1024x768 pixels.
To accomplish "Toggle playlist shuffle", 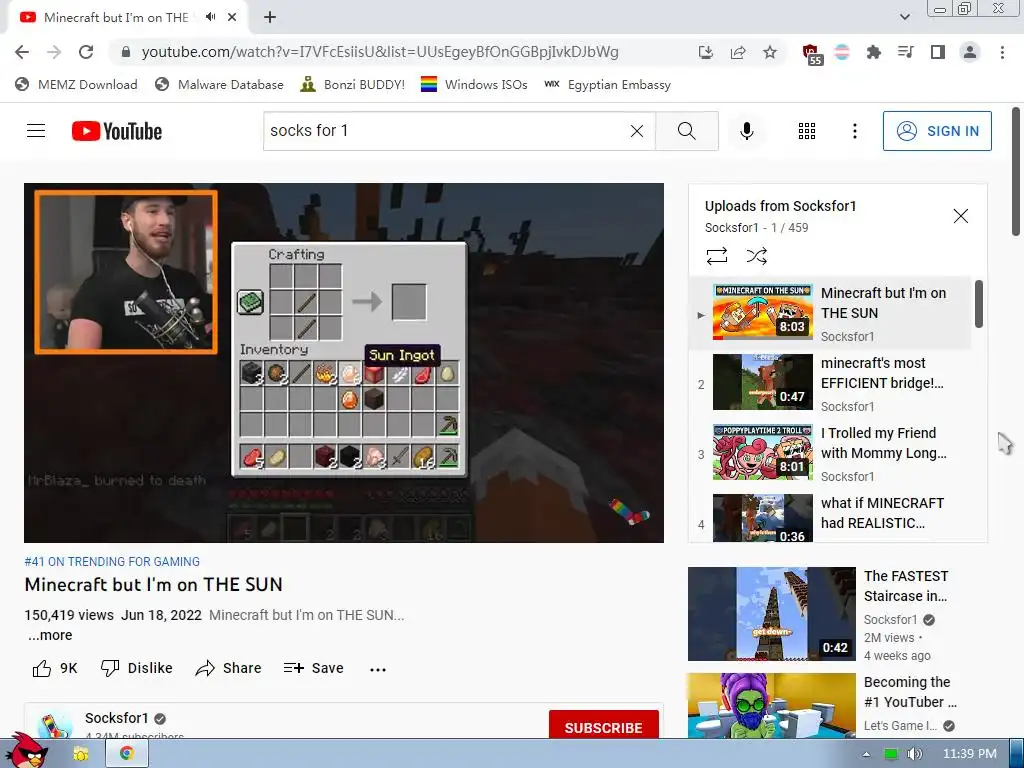I will [756, 256].
